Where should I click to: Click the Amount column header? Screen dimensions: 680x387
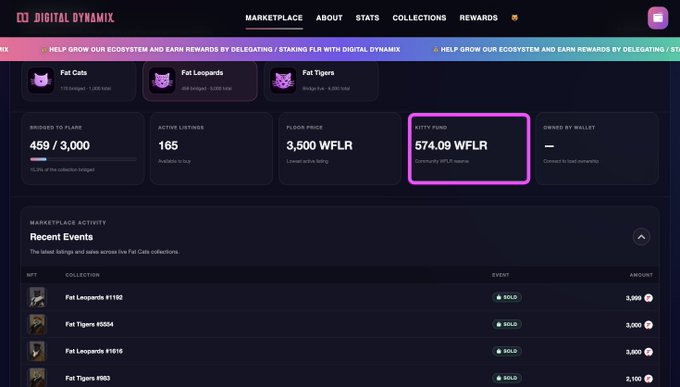[x=641, y=275]
